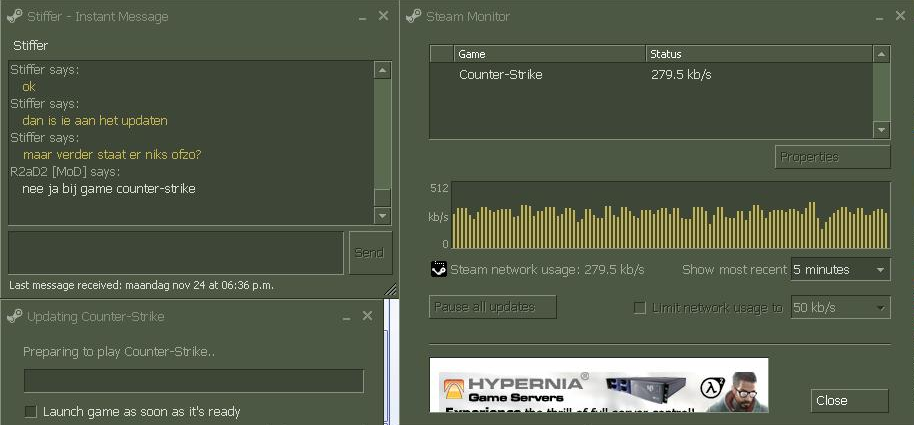Click the Stiffer contact name heading

tap(30, 45)
